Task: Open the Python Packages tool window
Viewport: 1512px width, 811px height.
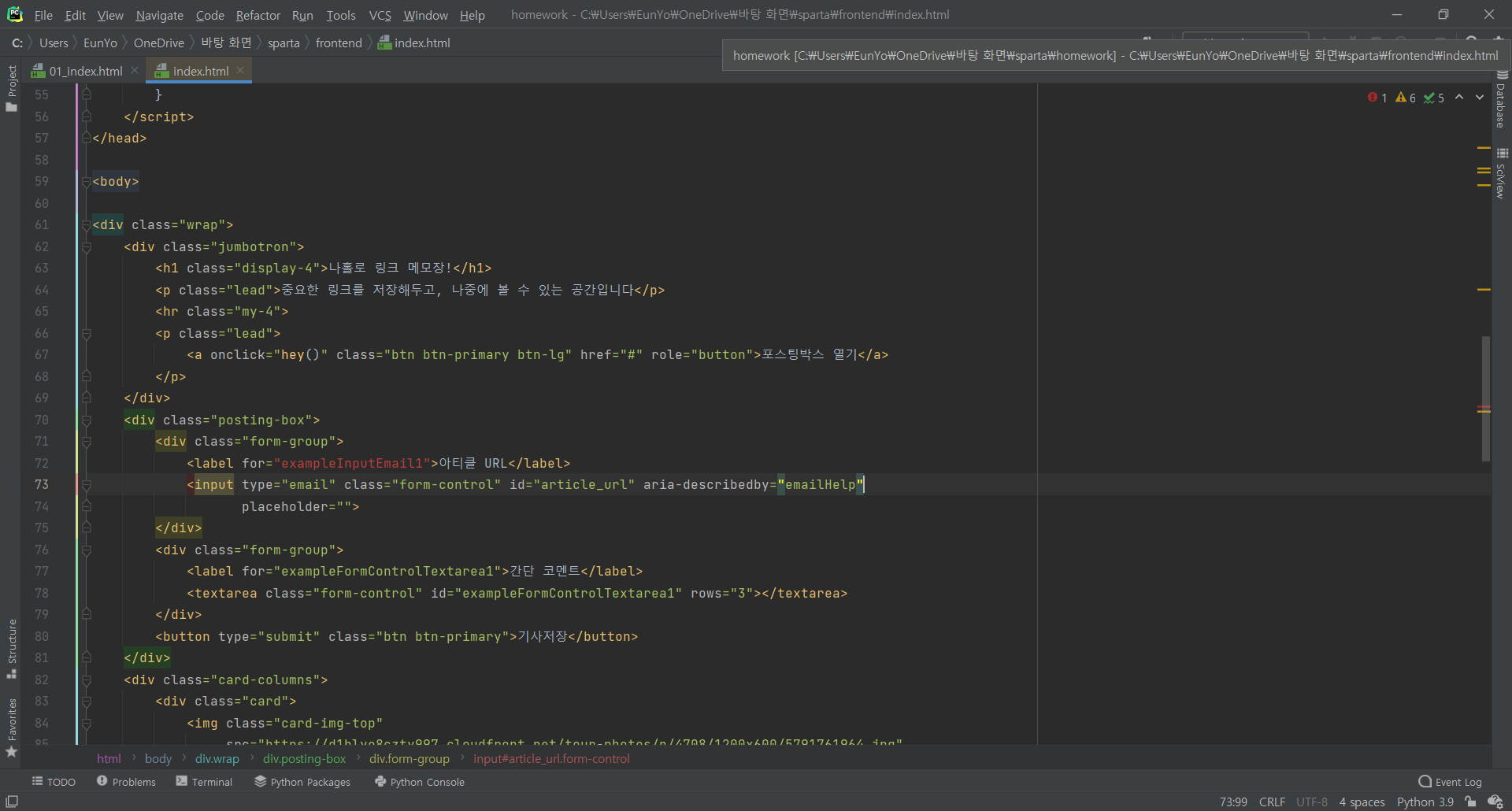Action: (x=302, y=782)
